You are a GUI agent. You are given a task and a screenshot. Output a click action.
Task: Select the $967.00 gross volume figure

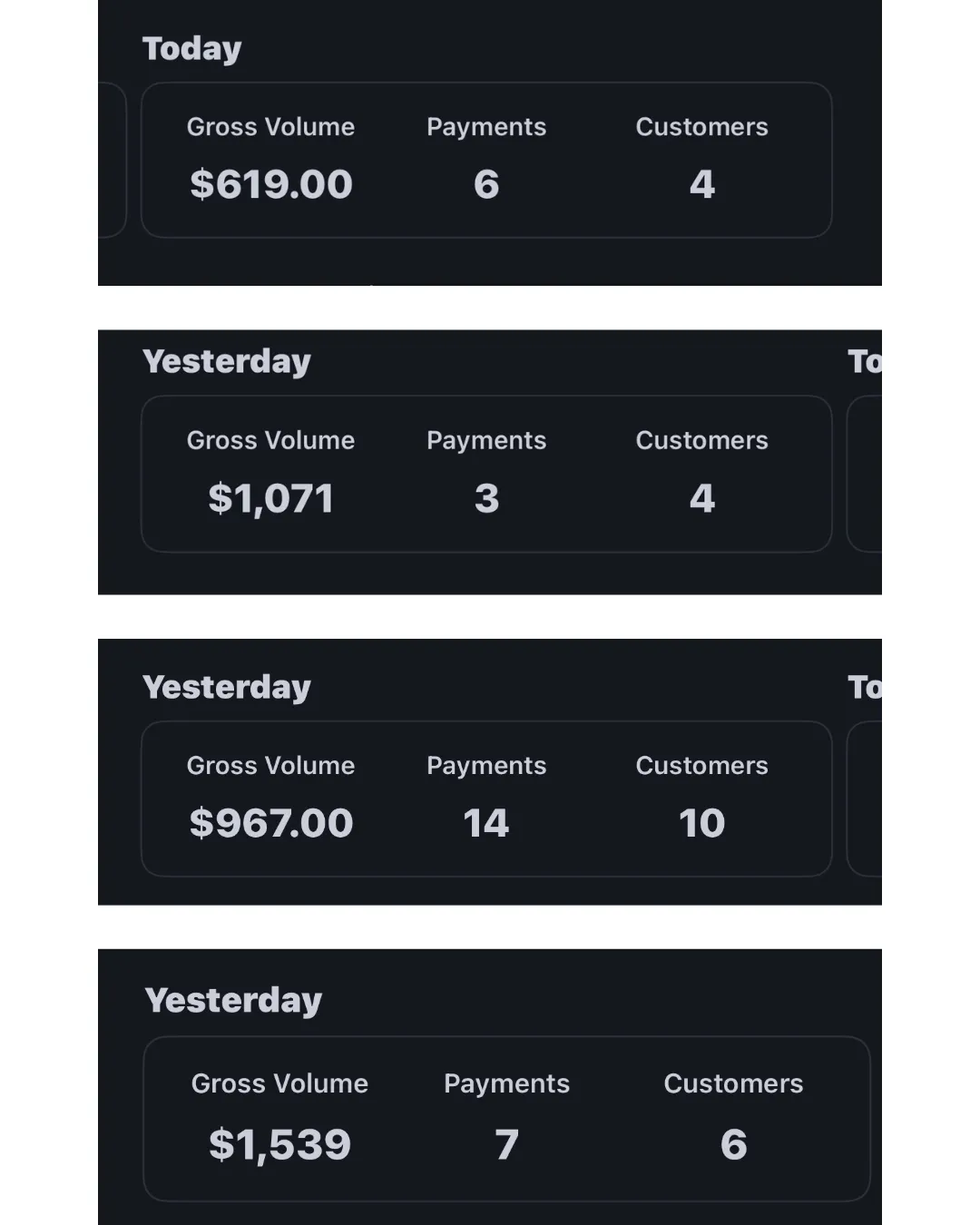270,823
